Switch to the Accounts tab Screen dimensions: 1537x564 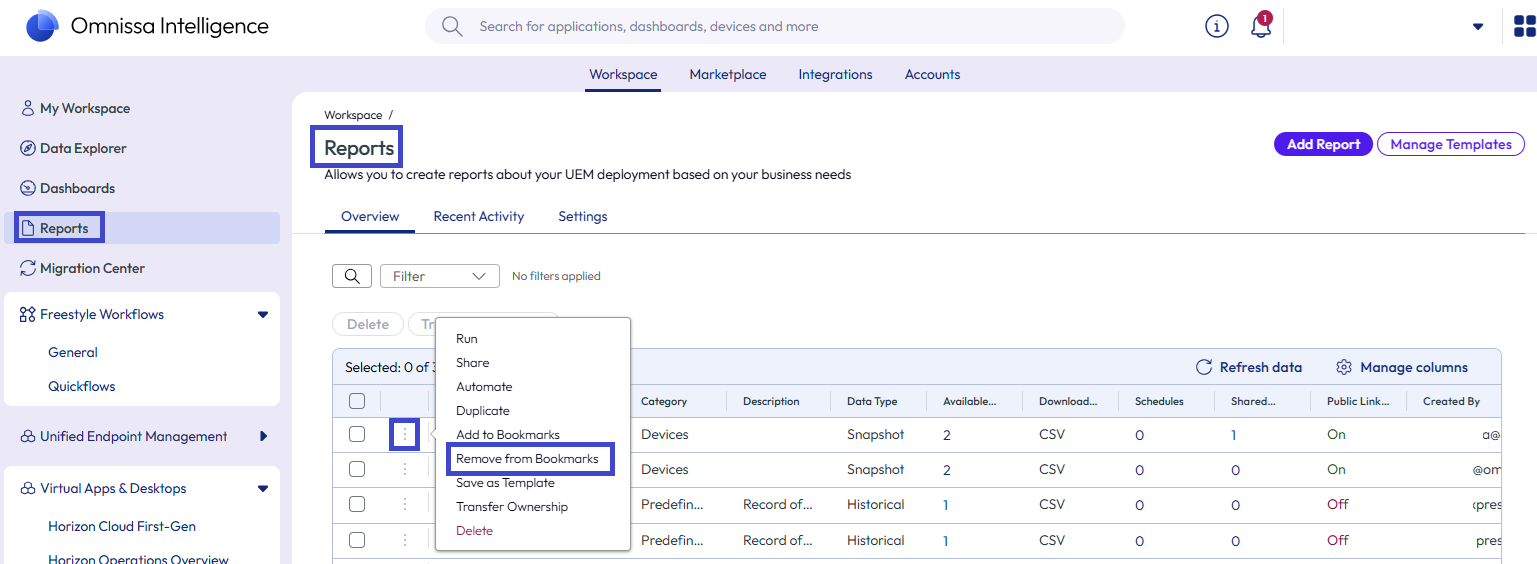pyautogui.click(x=932, y=75)
